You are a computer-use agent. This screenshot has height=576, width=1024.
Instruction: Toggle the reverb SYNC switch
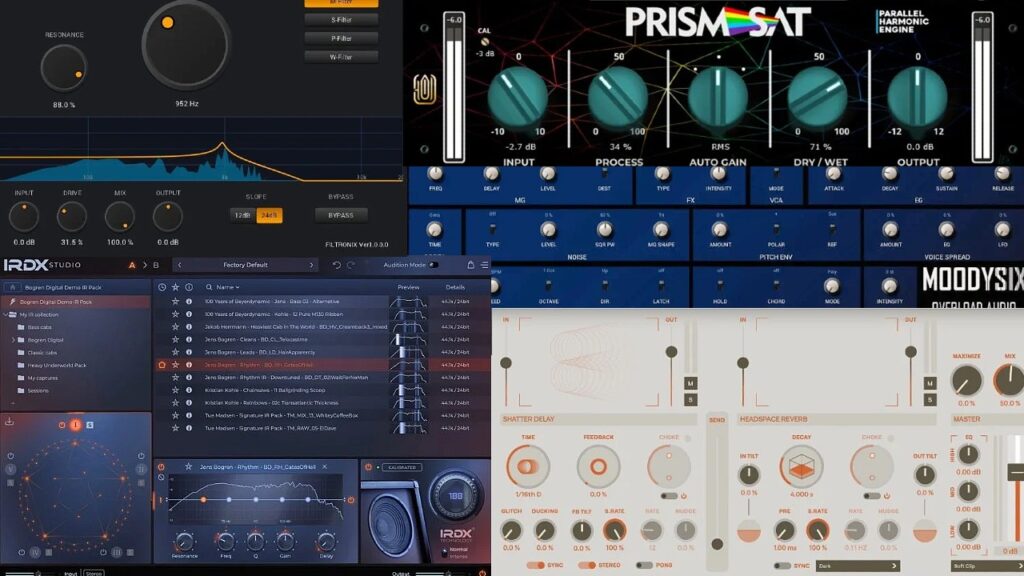pyautogui.click(x=782, y=565)
